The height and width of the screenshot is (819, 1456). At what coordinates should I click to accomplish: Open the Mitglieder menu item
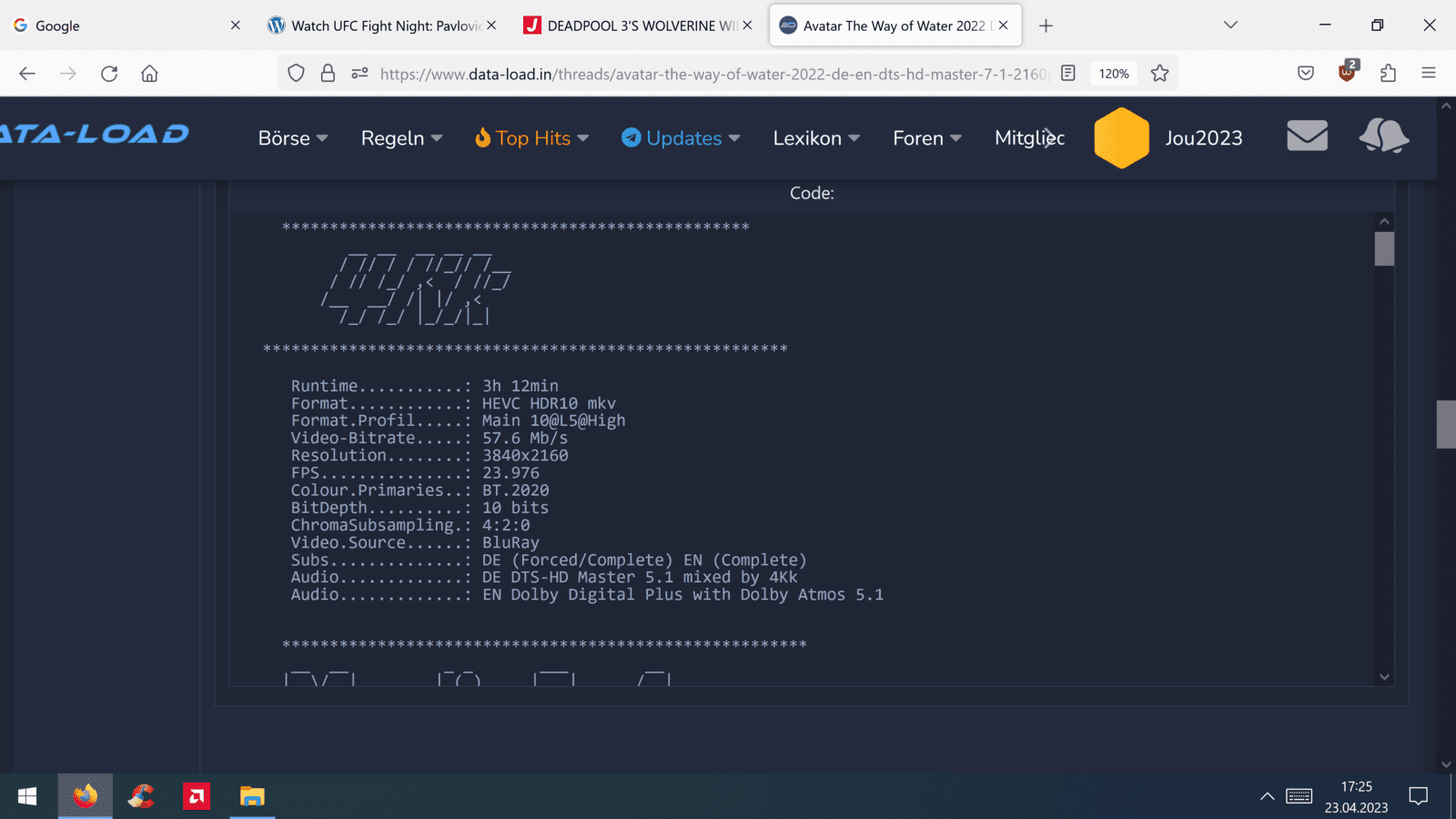[1029, 138]
